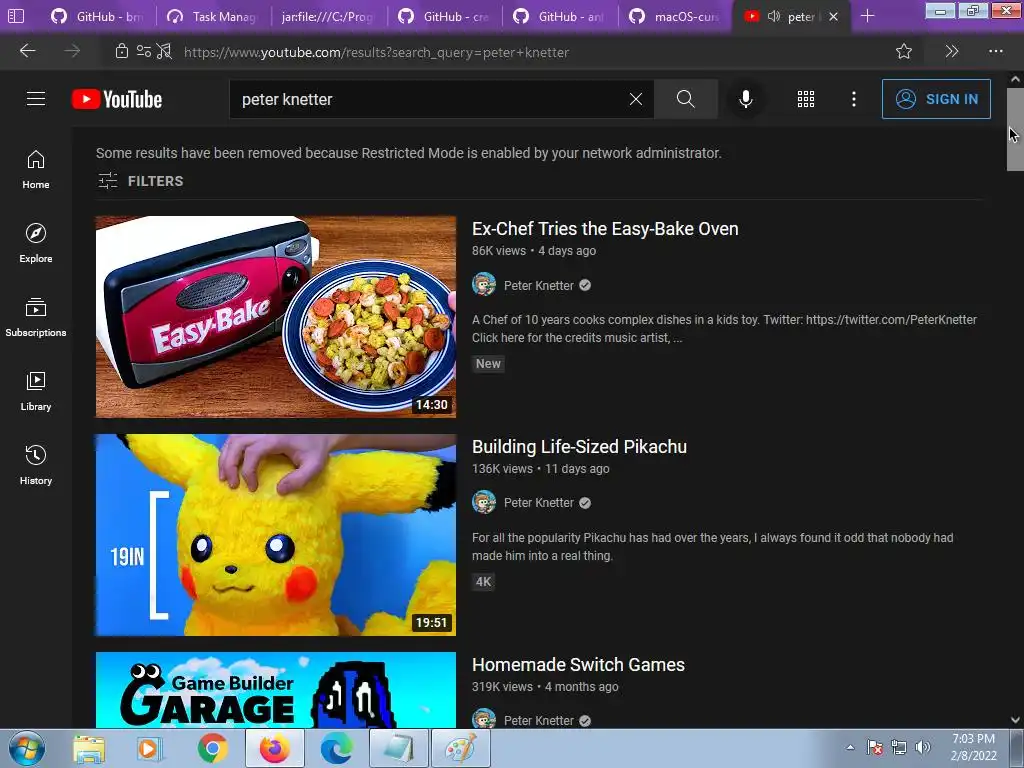Image resolution: width=1024 pixels, height=768 pixels.
Task: Open Subscriptions in the sidebar
Action: [x=36, y=317]
